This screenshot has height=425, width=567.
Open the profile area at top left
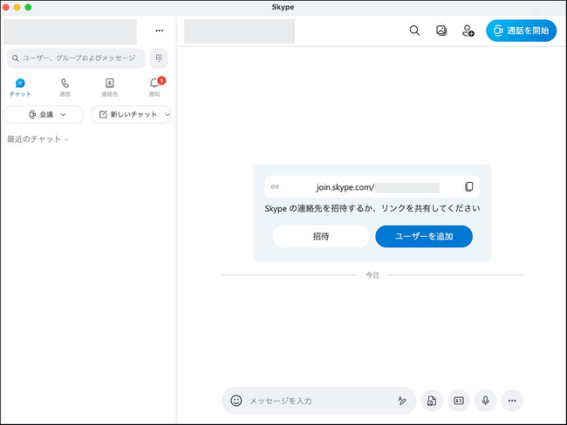[70, 32]
